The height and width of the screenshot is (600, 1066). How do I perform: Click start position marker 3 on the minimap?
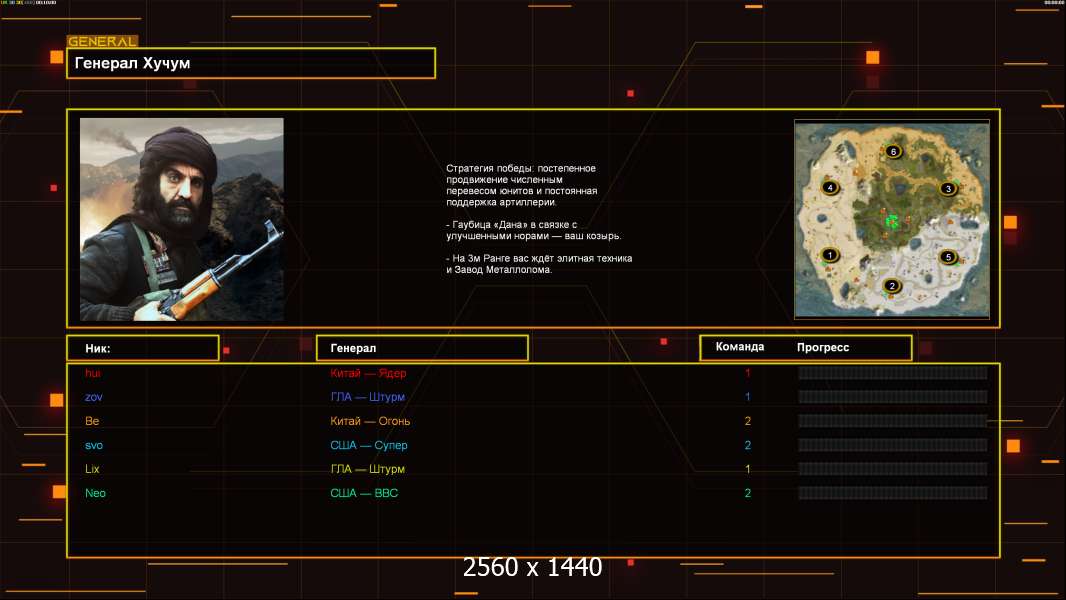point(948,188)
